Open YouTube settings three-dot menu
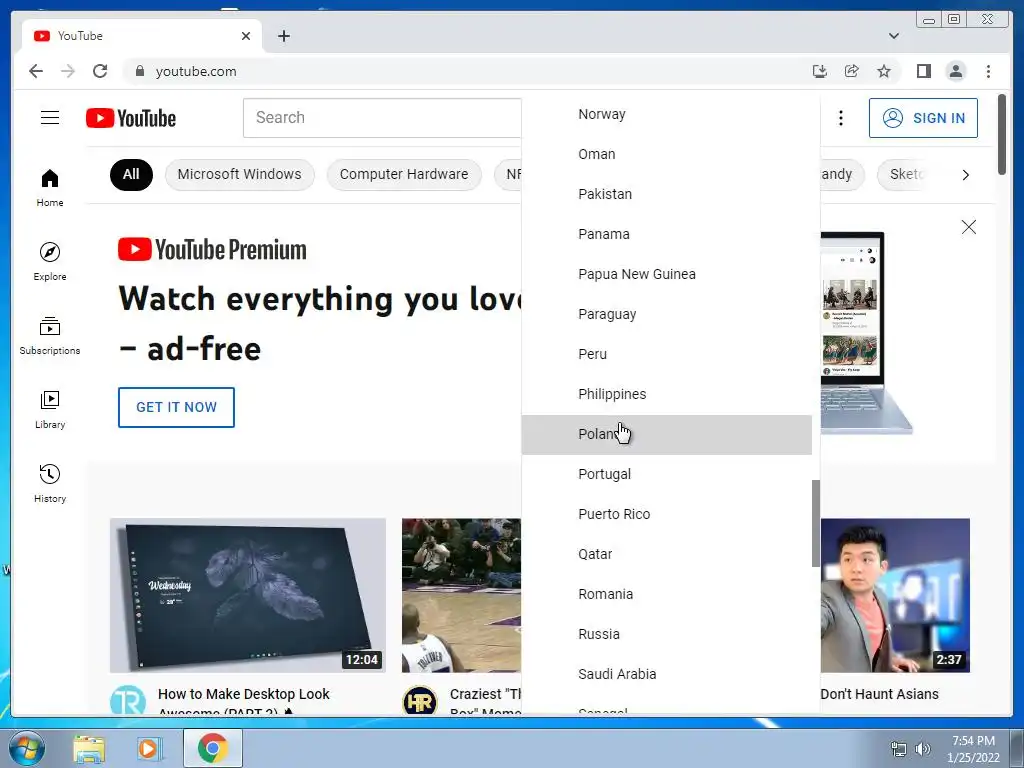The image size is (1024, 768). (x=840, y=118)
